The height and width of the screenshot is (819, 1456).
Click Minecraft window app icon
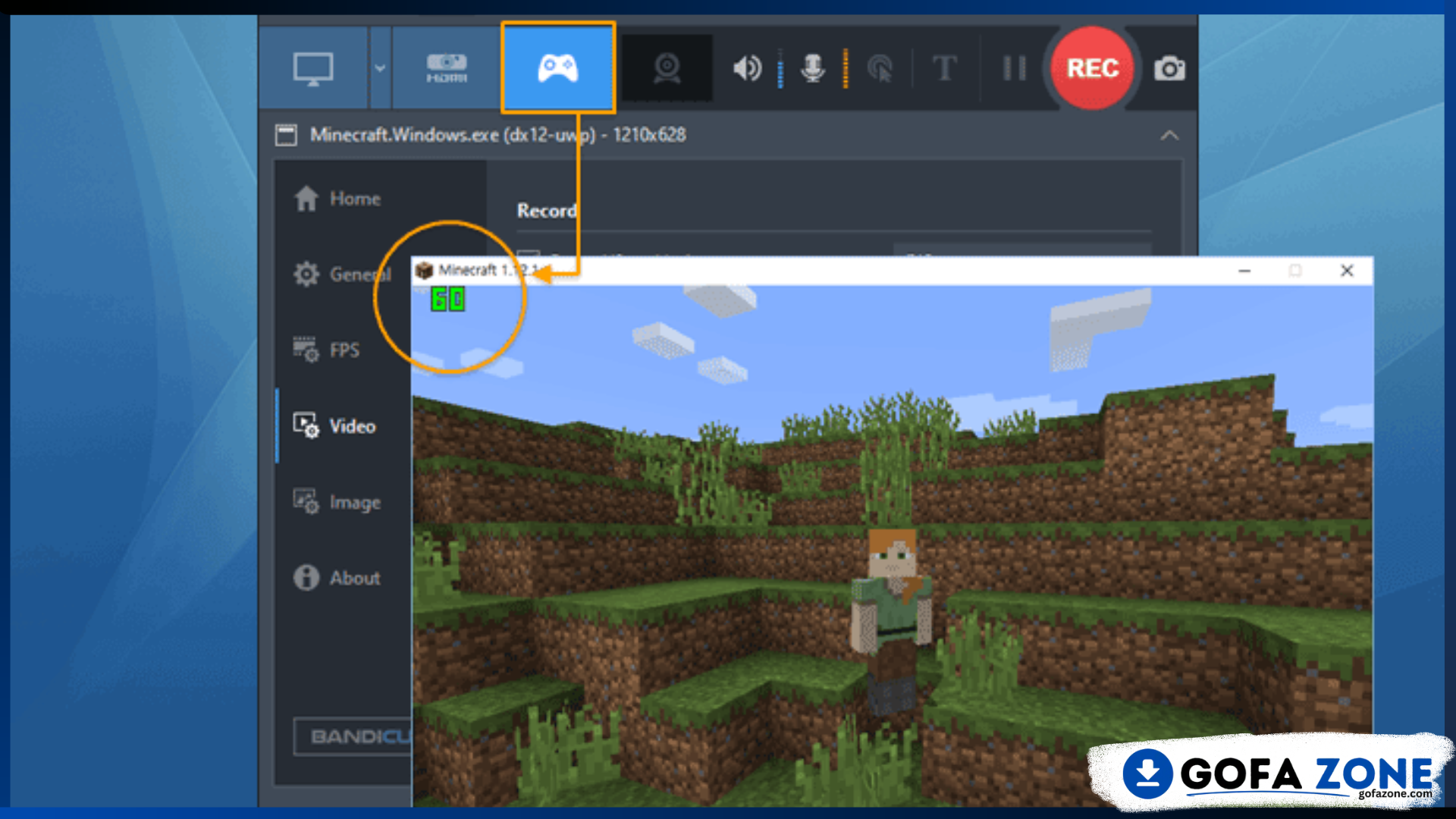(424, 271)
